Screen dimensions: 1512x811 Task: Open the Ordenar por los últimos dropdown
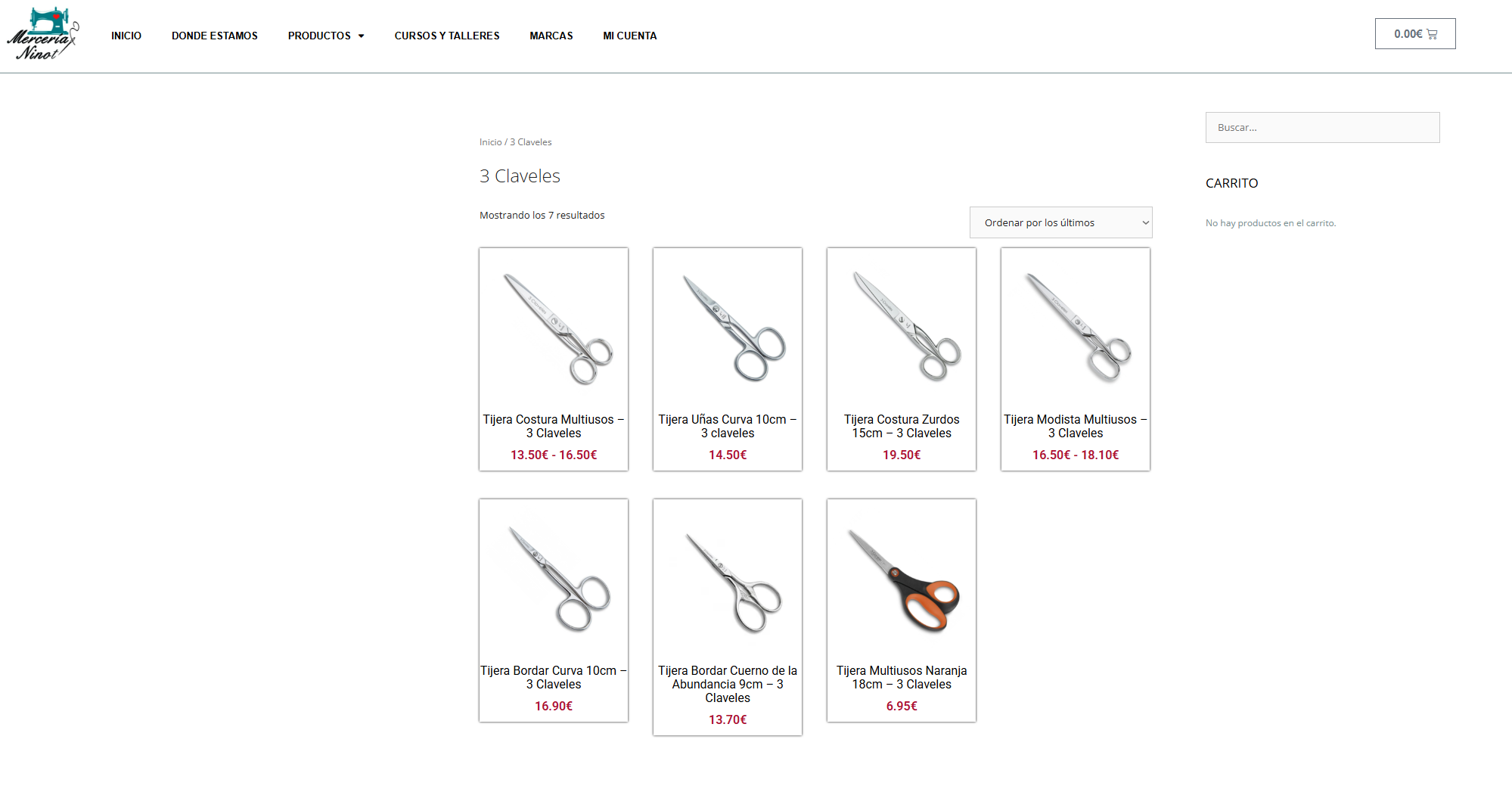(x=1060, y=222)
